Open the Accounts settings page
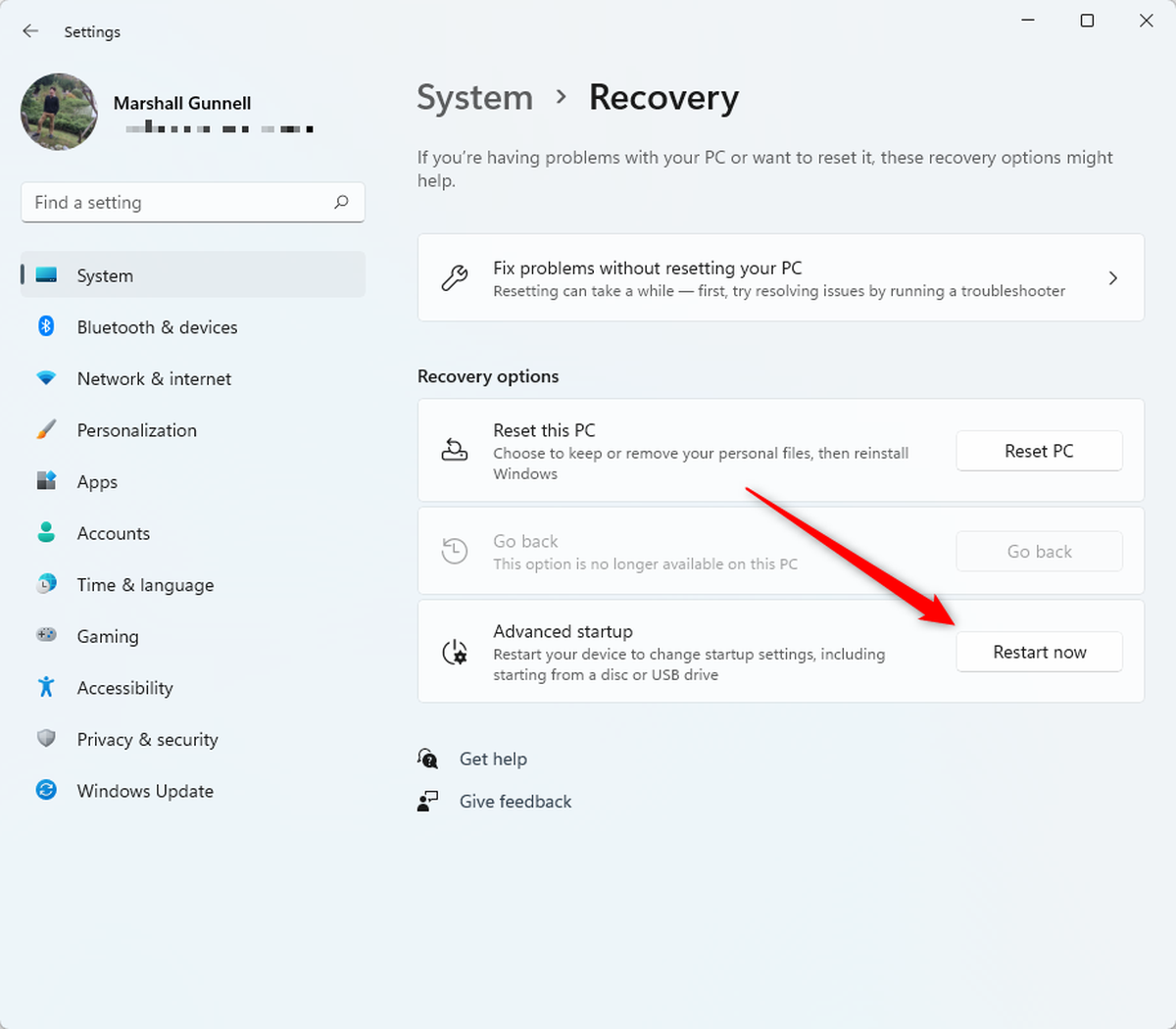Viewport: 1176px width, 1029px height. tap(193, 533)
